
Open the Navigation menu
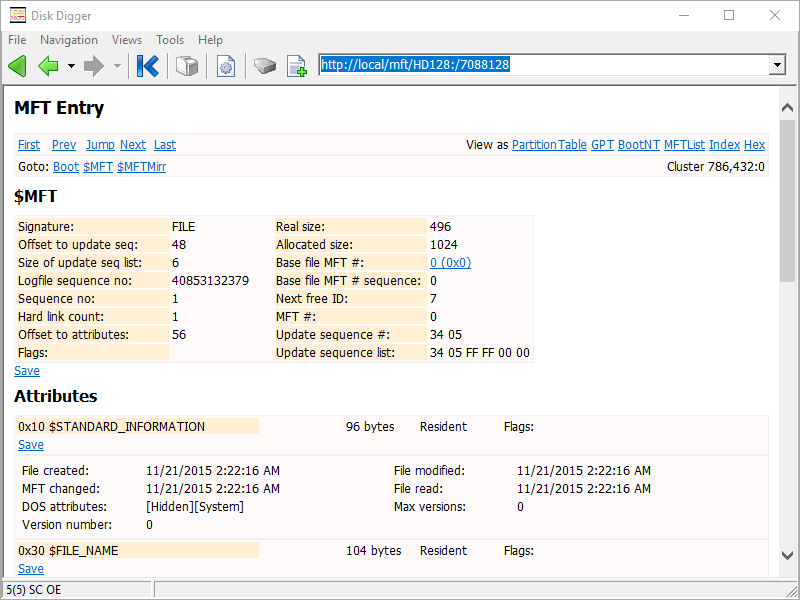[69, 40]
